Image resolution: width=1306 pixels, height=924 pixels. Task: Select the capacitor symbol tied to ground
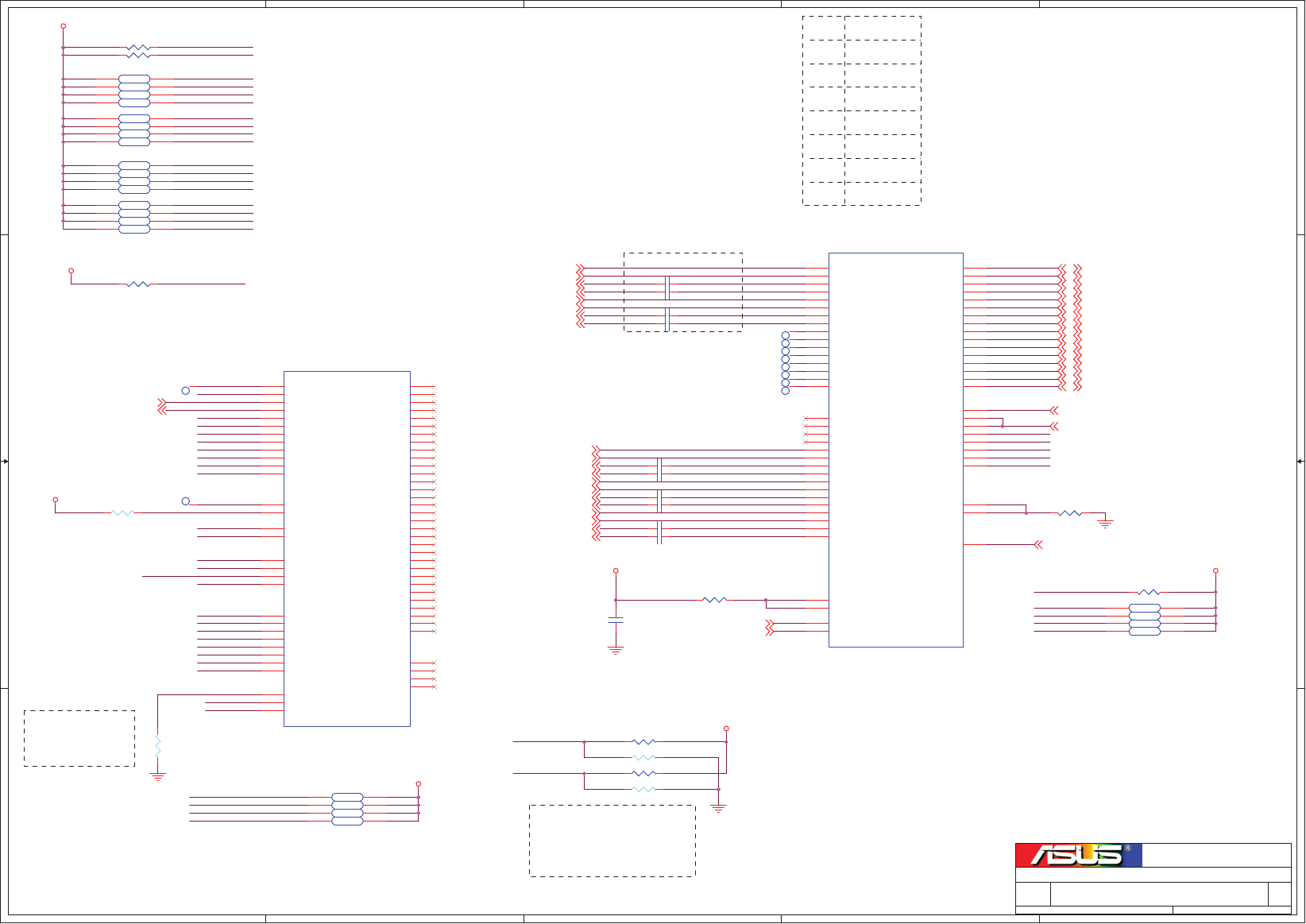click(x=616, y=620)
